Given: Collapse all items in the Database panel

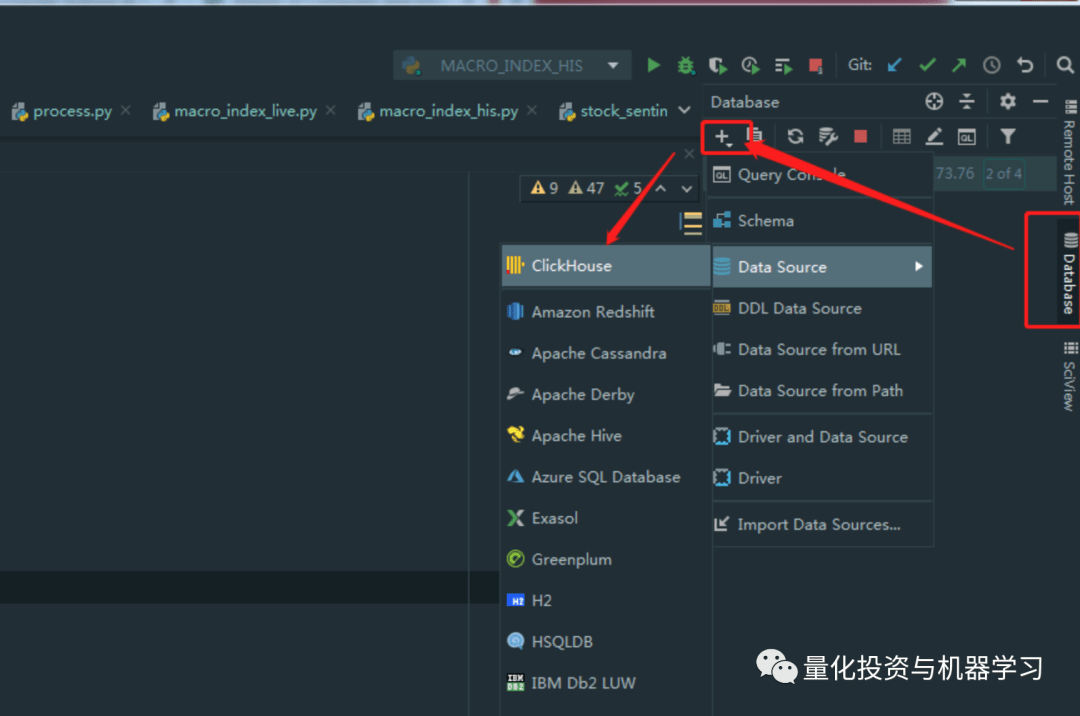Looking at the screenshot, I should [967, 102].
